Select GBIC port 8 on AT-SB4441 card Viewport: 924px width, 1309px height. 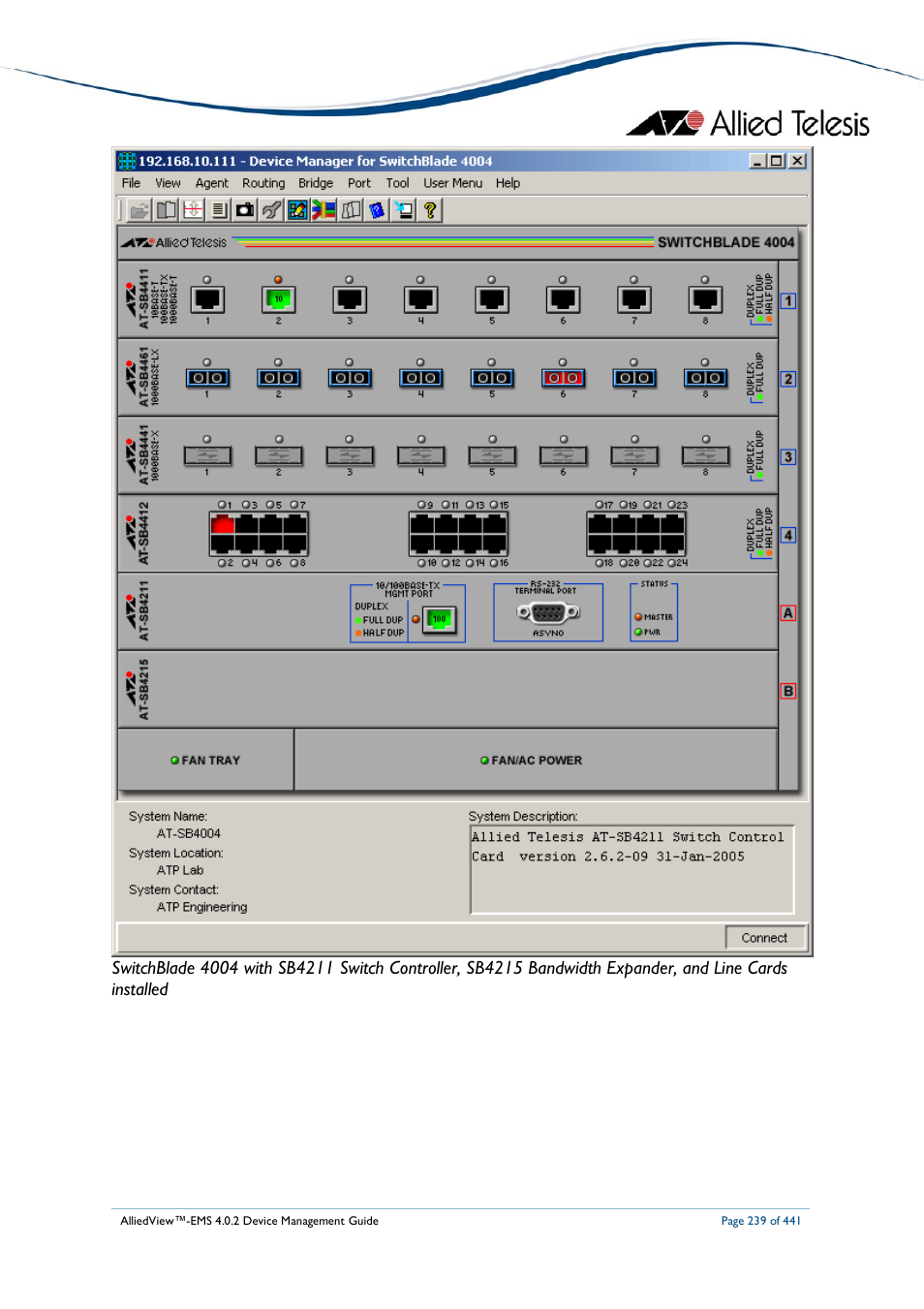[x=705, y=455]
